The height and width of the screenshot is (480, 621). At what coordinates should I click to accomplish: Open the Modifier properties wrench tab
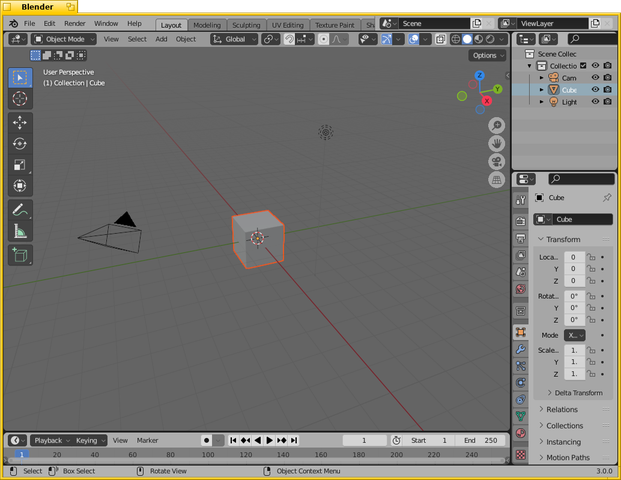tap(521, 349)
